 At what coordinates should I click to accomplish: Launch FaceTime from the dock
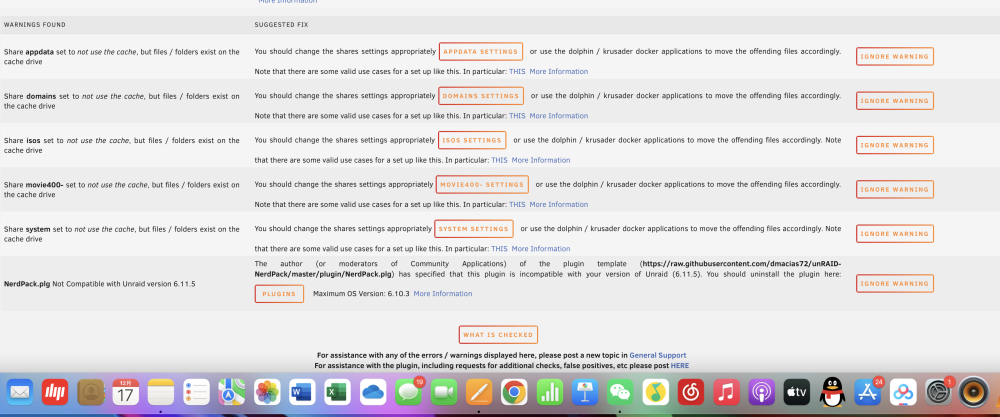[444, 392]
